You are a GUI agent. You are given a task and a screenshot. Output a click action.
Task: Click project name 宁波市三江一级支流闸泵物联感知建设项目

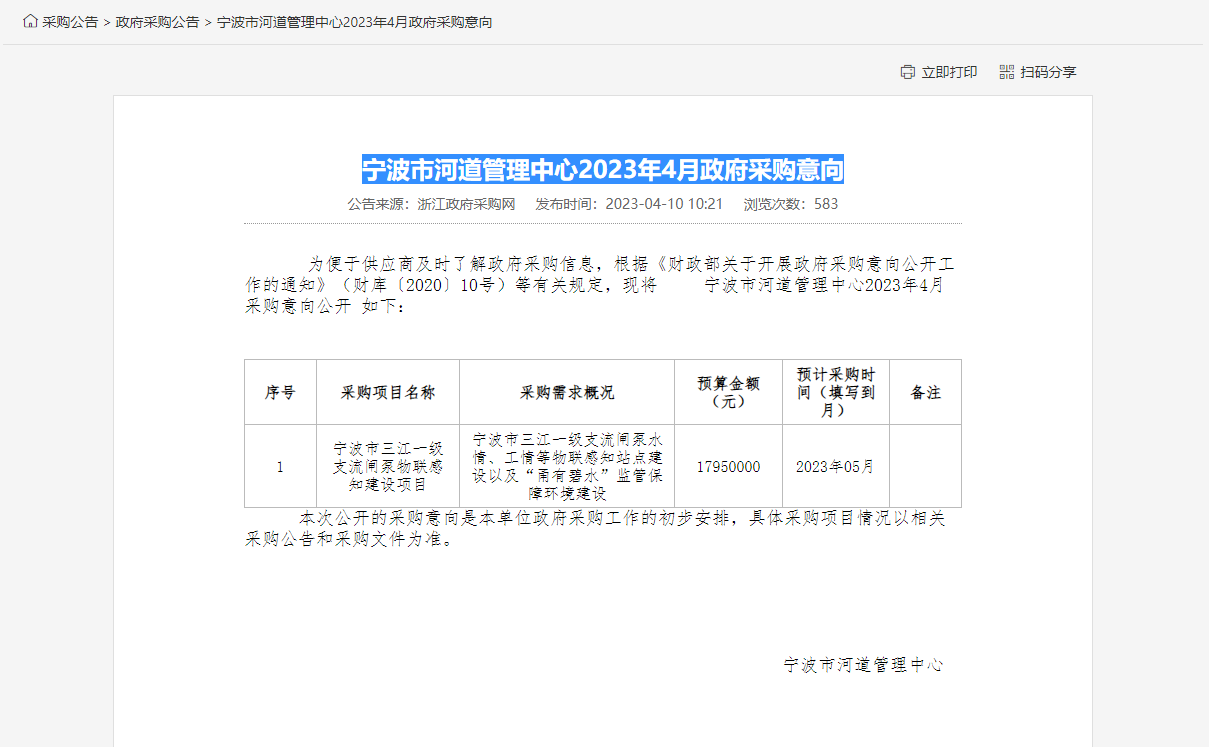tap(388, 466)
